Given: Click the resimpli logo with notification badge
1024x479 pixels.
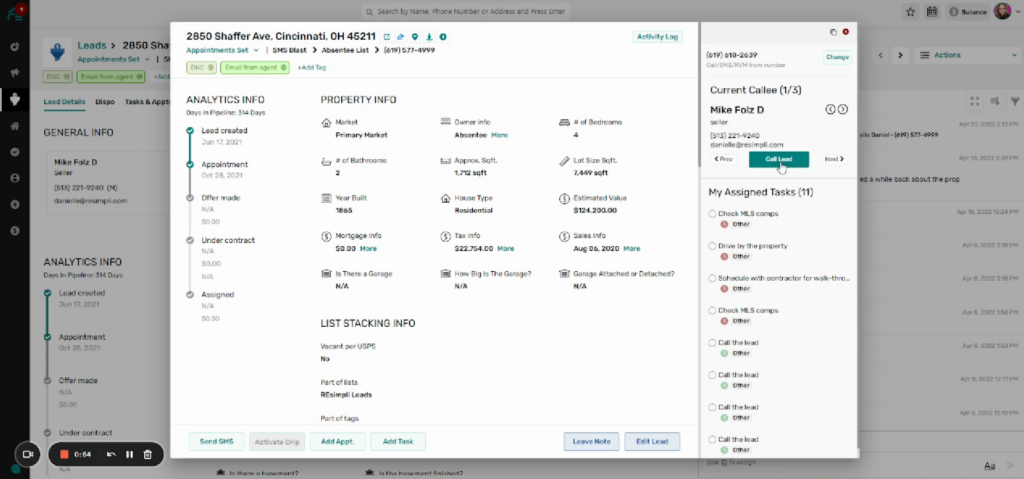Looking at the screenshot, I should [16, 12].
